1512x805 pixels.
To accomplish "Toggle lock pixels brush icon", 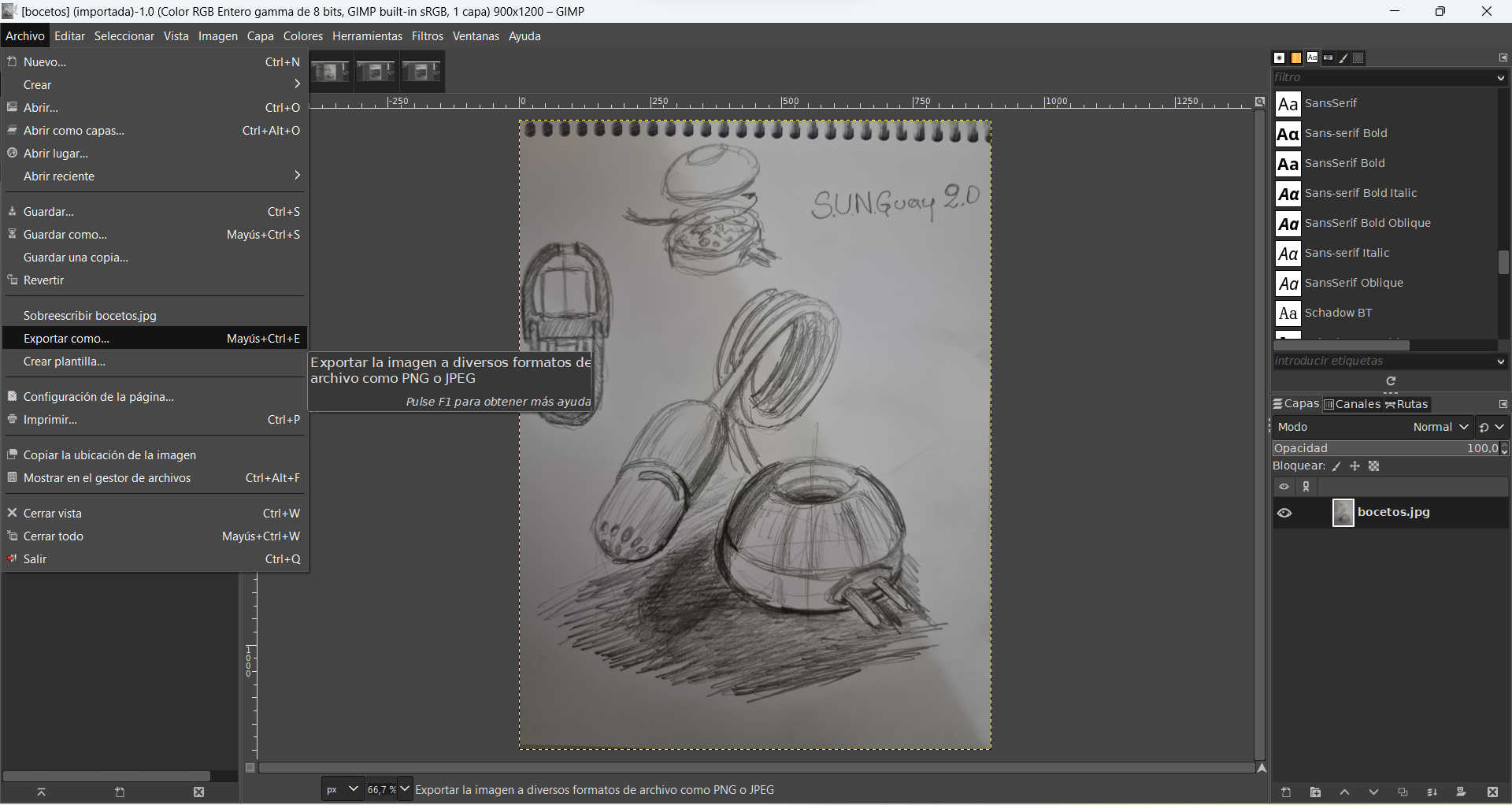I will [1336, 466].
